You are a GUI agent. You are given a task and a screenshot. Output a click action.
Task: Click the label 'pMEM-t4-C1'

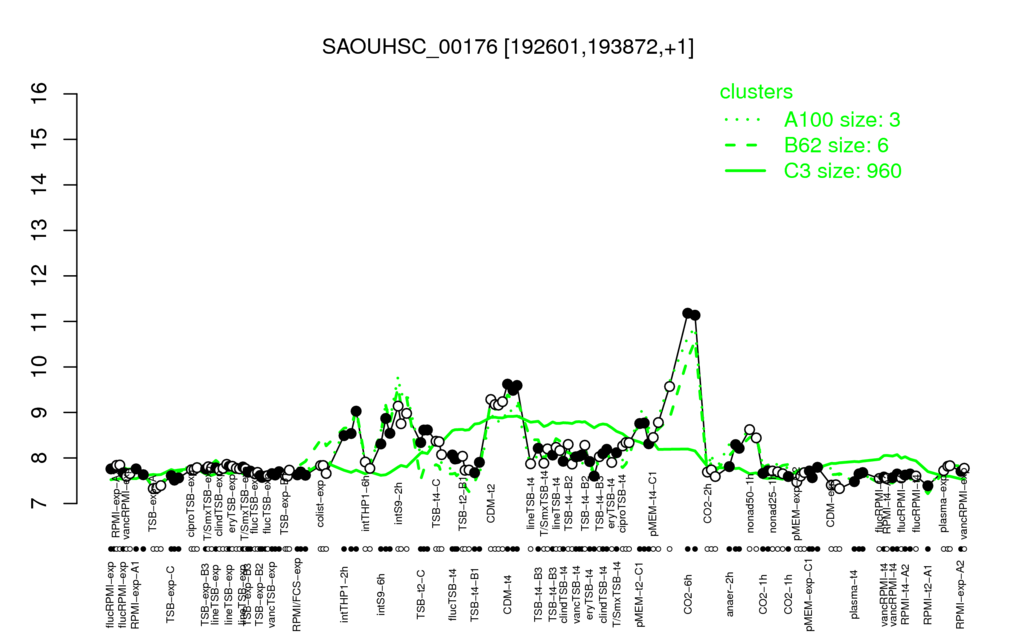[652, 505]
